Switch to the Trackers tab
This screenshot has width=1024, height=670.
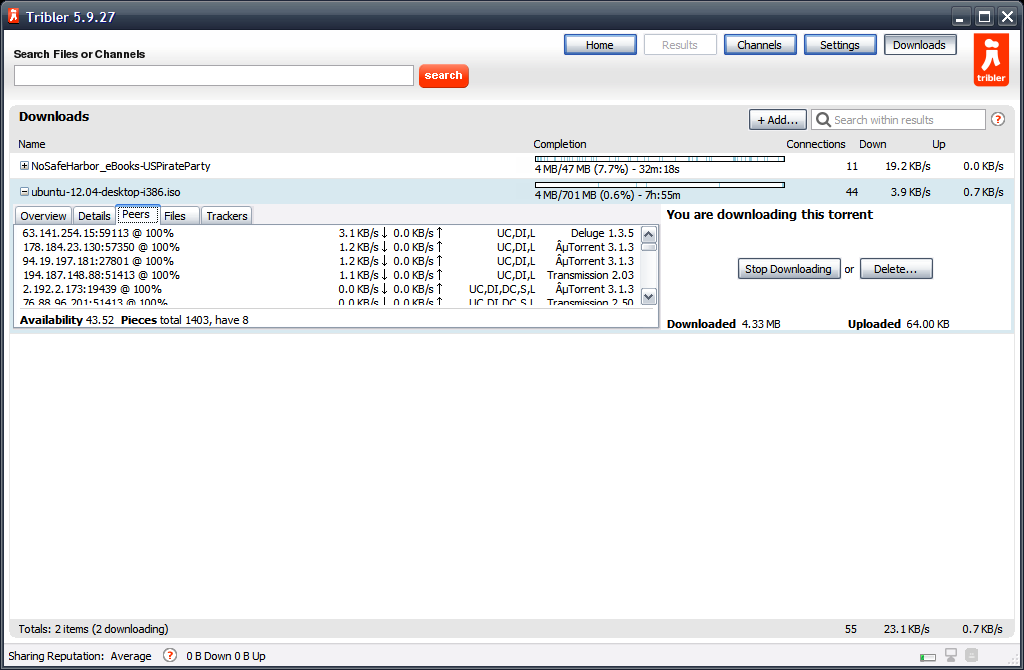(227, 215)
